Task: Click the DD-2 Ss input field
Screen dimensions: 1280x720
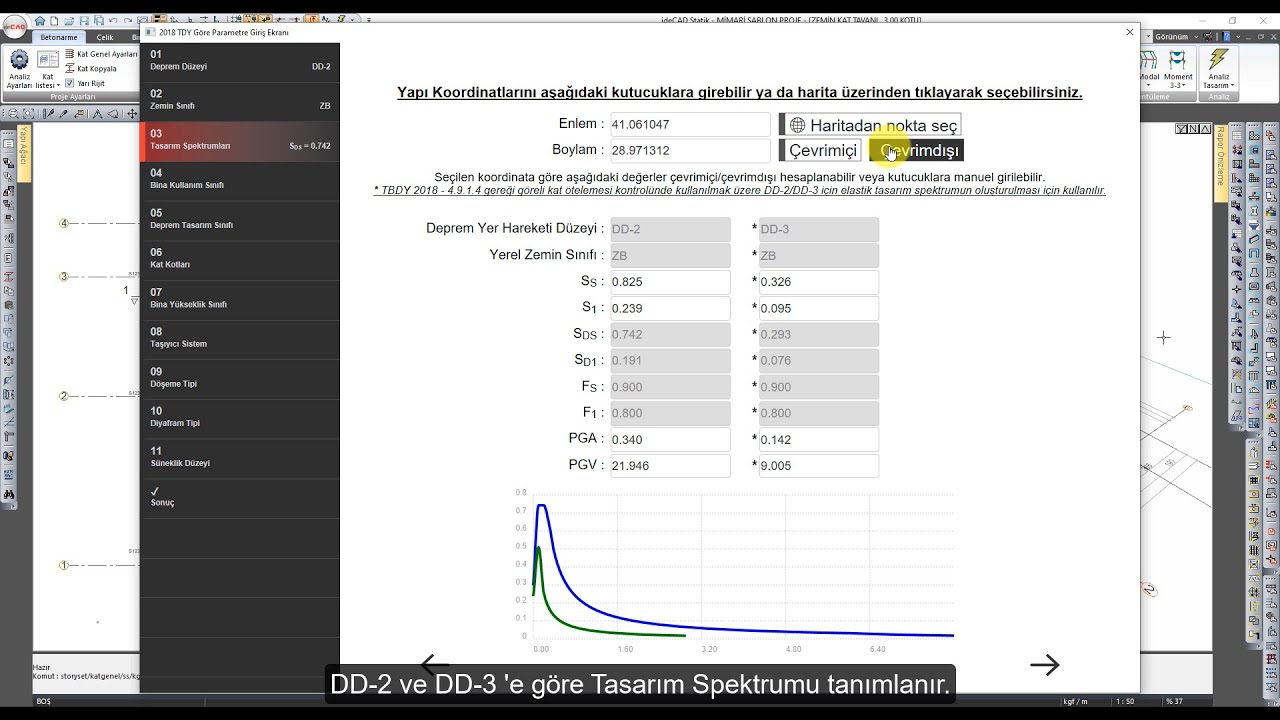Action: [670, 282]
